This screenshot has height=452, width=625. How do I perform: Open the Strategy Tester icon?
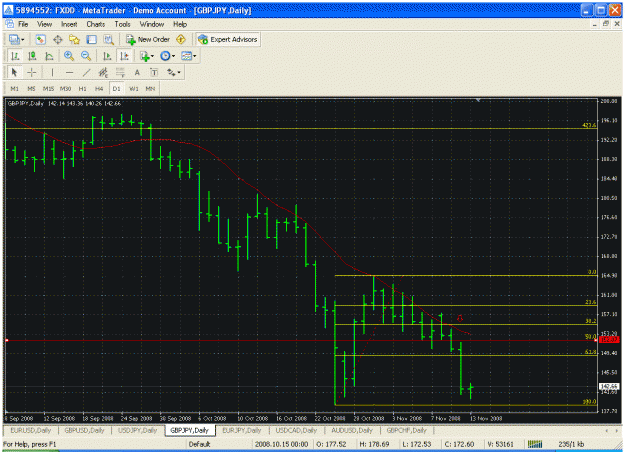[108, 39]
